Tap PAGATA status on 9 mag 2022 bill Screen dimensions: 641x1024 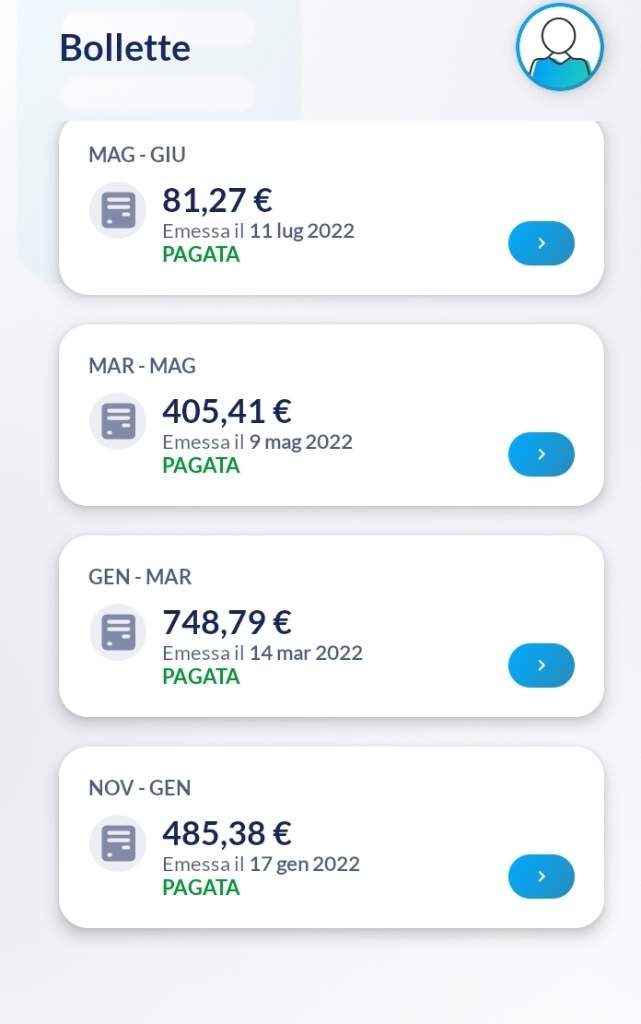click(201, 465)
